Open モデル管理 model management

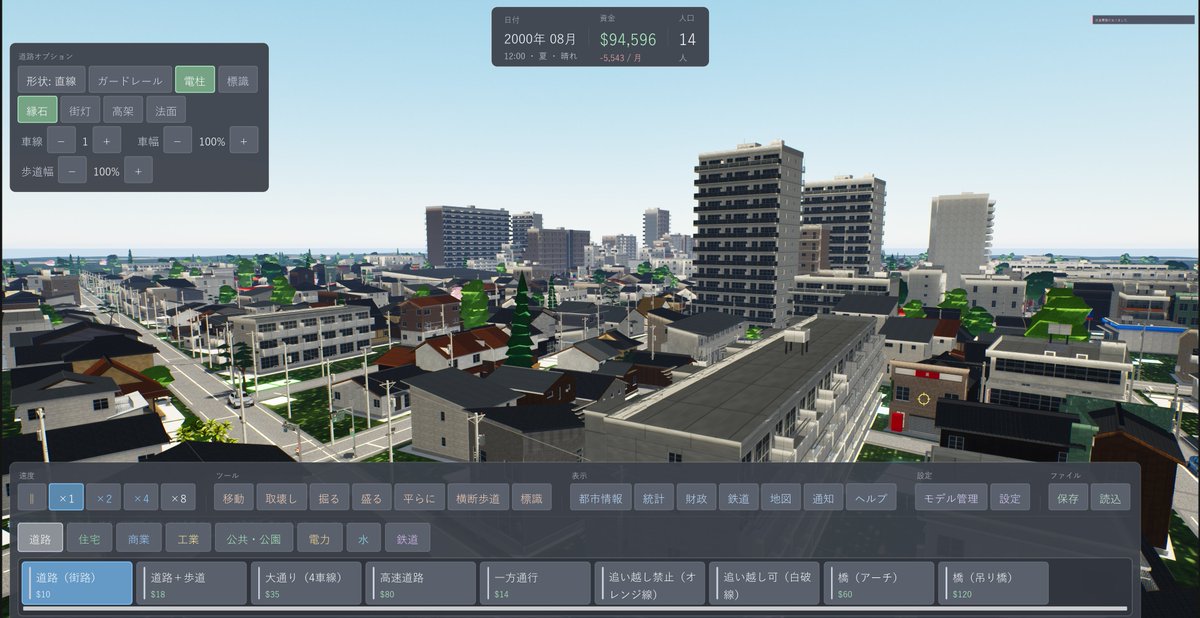951,497
